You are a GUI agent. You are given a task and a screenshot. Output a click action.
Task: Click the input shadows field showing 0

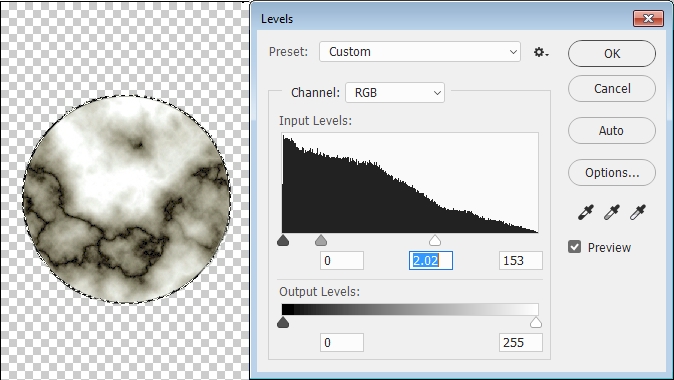(342, 260)
